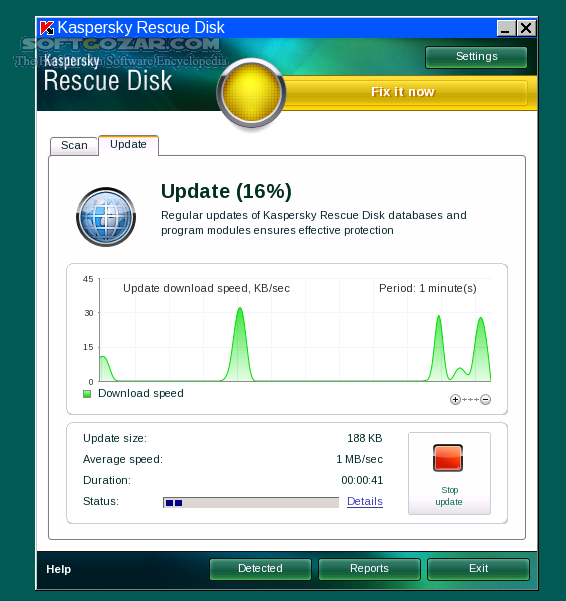Click the 'Download speed' legend label
Image resolution: width=566 pixels, height=601 pixels.
click(141, 394)
